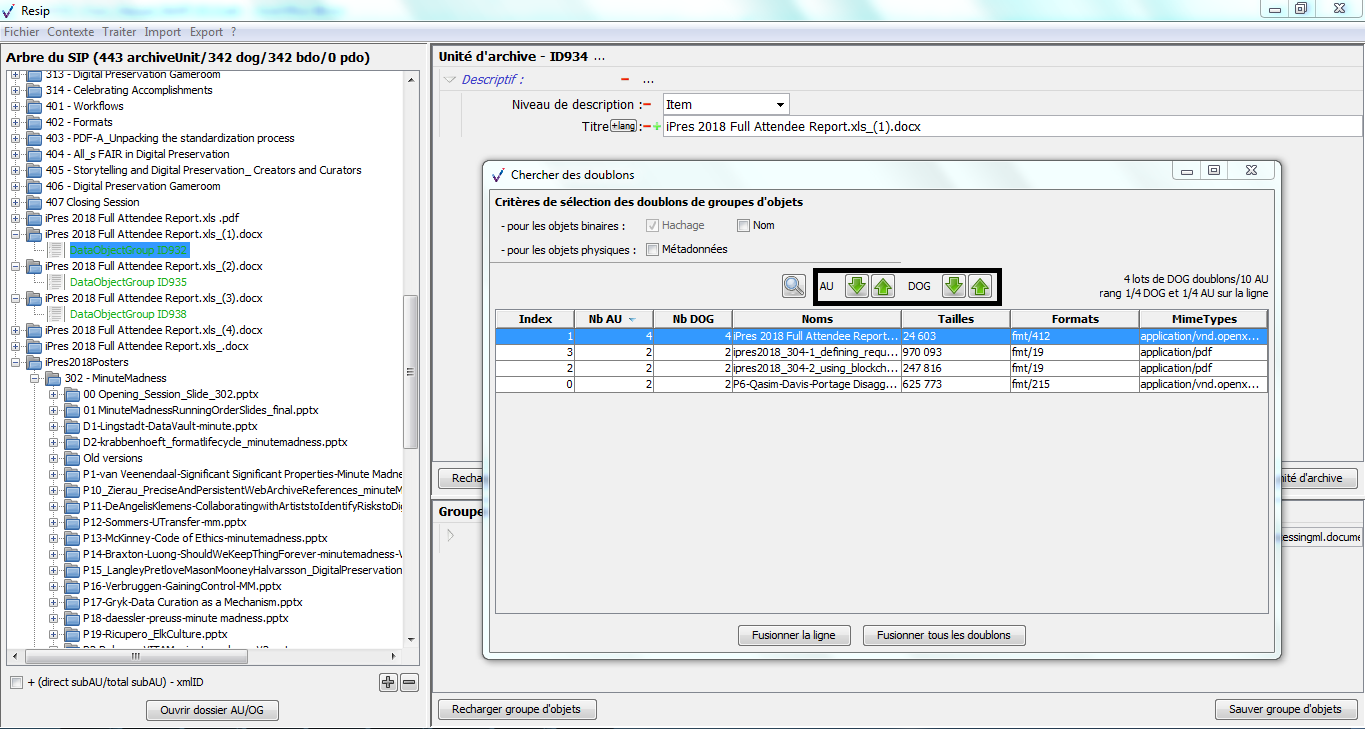The width and height of the screenshot is (1365, 729).
Task: Open the Export menu
Action: point(206,32)
